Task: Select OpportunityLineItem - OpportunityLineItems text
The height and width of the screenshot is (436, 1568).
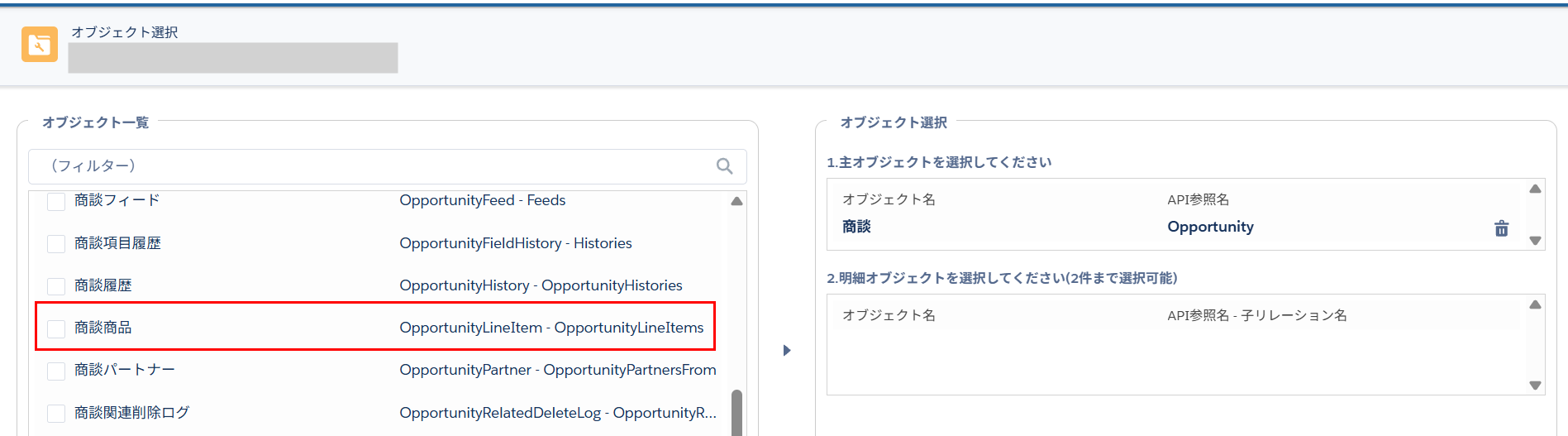Action: 551,328
